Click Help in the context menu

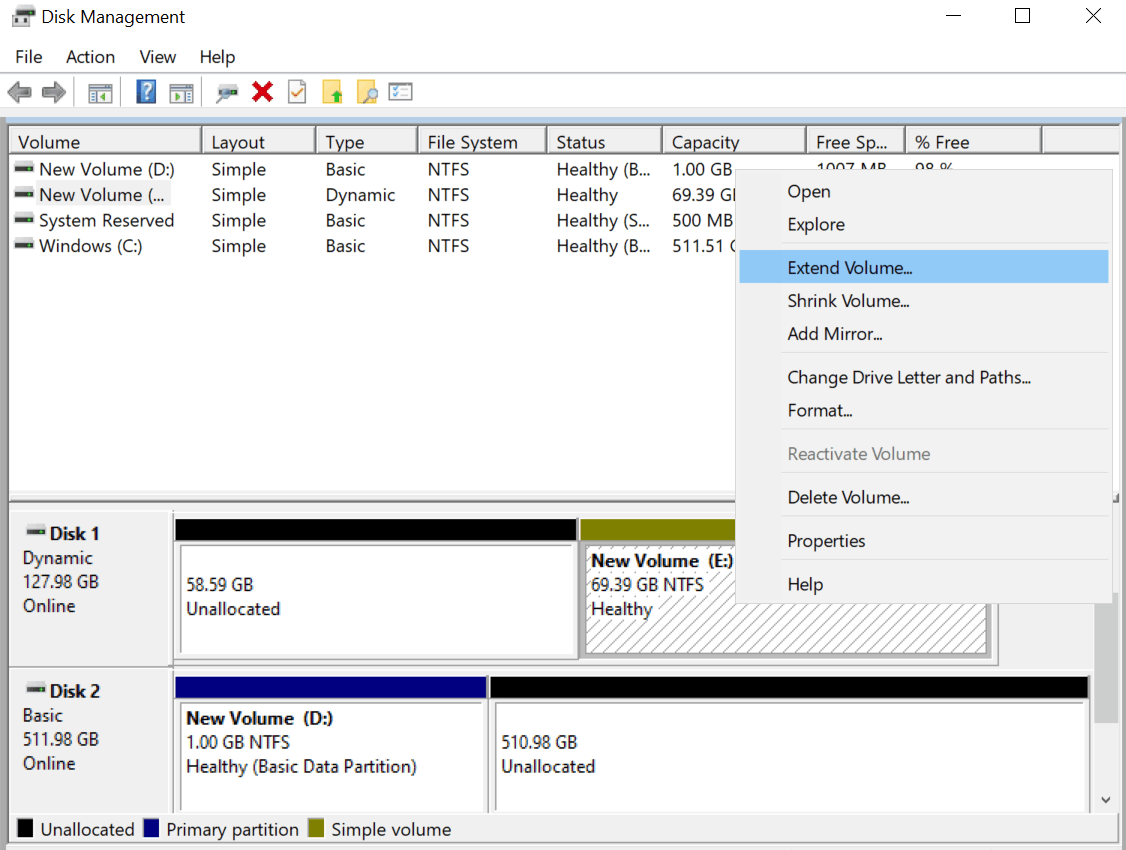[x=923, y=584]
